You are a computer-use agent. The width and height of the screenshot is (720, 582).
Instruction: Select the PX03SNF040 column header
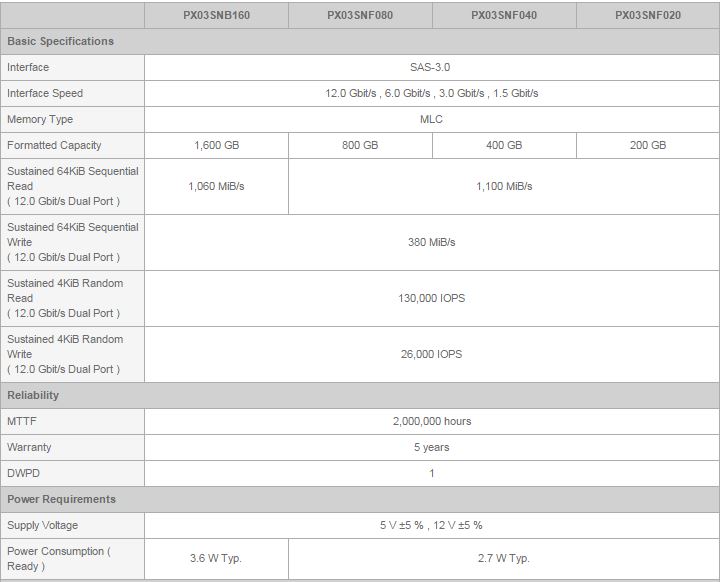(504, 15)
